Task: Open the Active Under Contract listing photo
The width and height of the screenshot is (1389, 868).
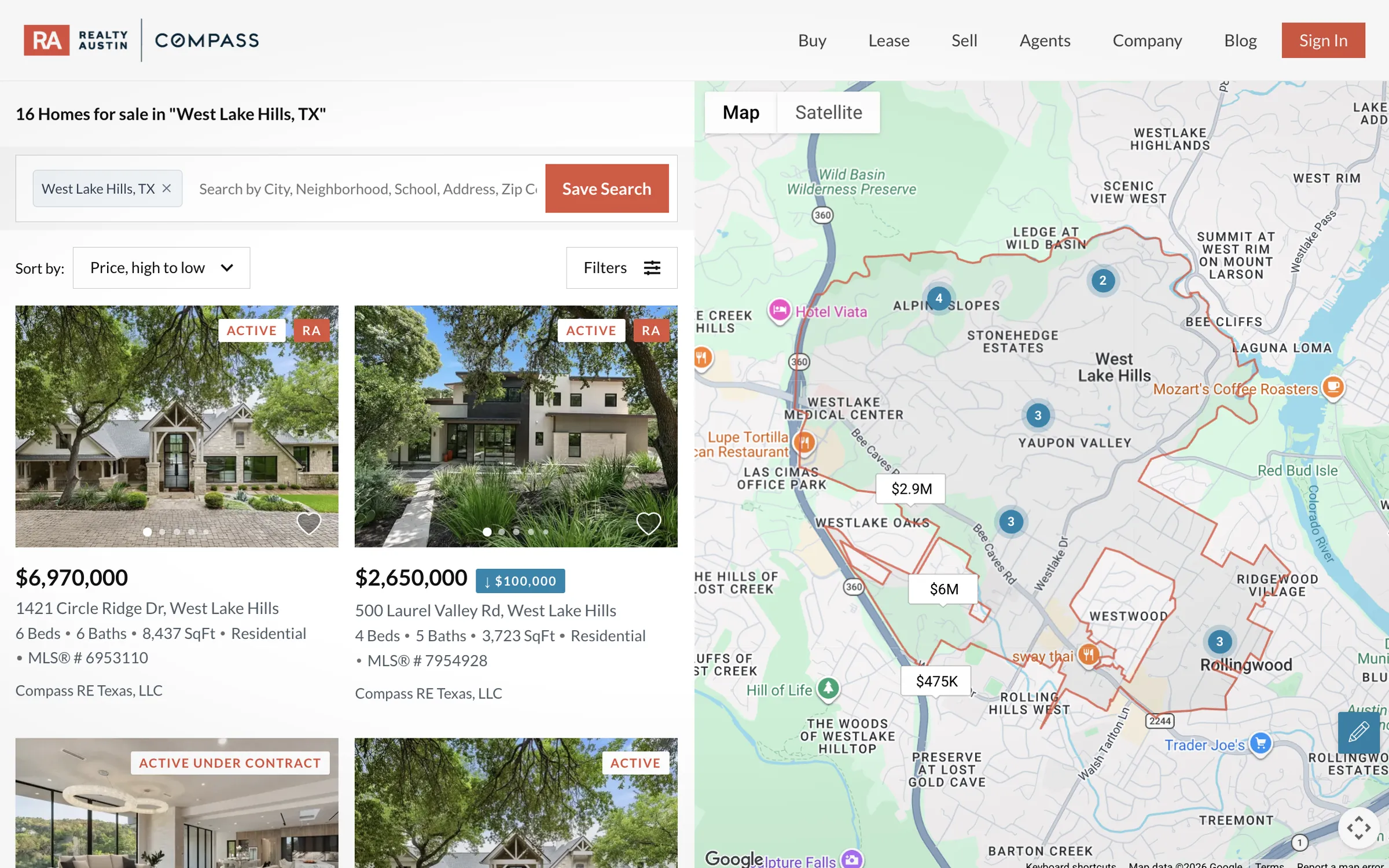Action: pyautogui.click(x=177, y=803)
